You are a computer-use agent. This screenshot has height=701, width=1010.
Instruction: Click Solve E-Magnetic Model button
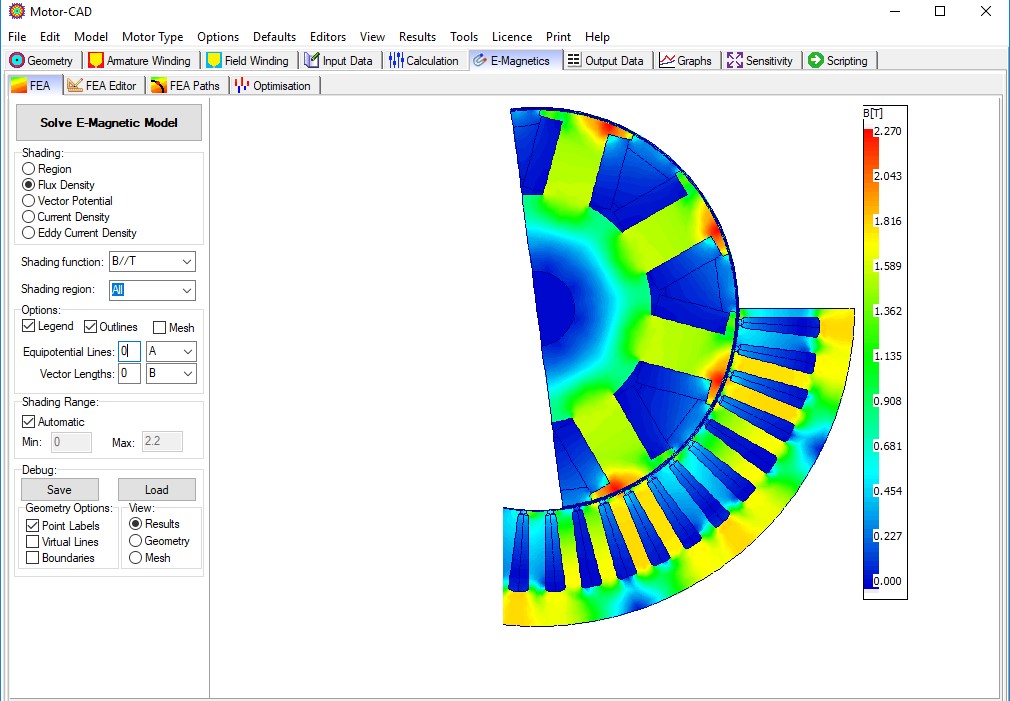(109, 122)
